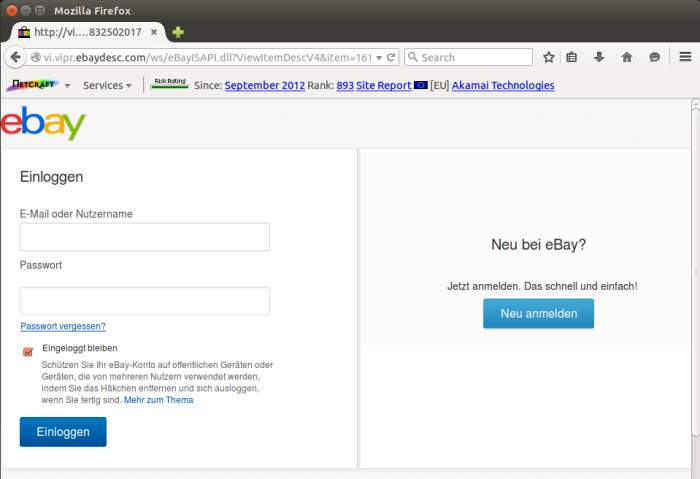
Task: Close the Firefox window
Action: [x=12, y=10]
